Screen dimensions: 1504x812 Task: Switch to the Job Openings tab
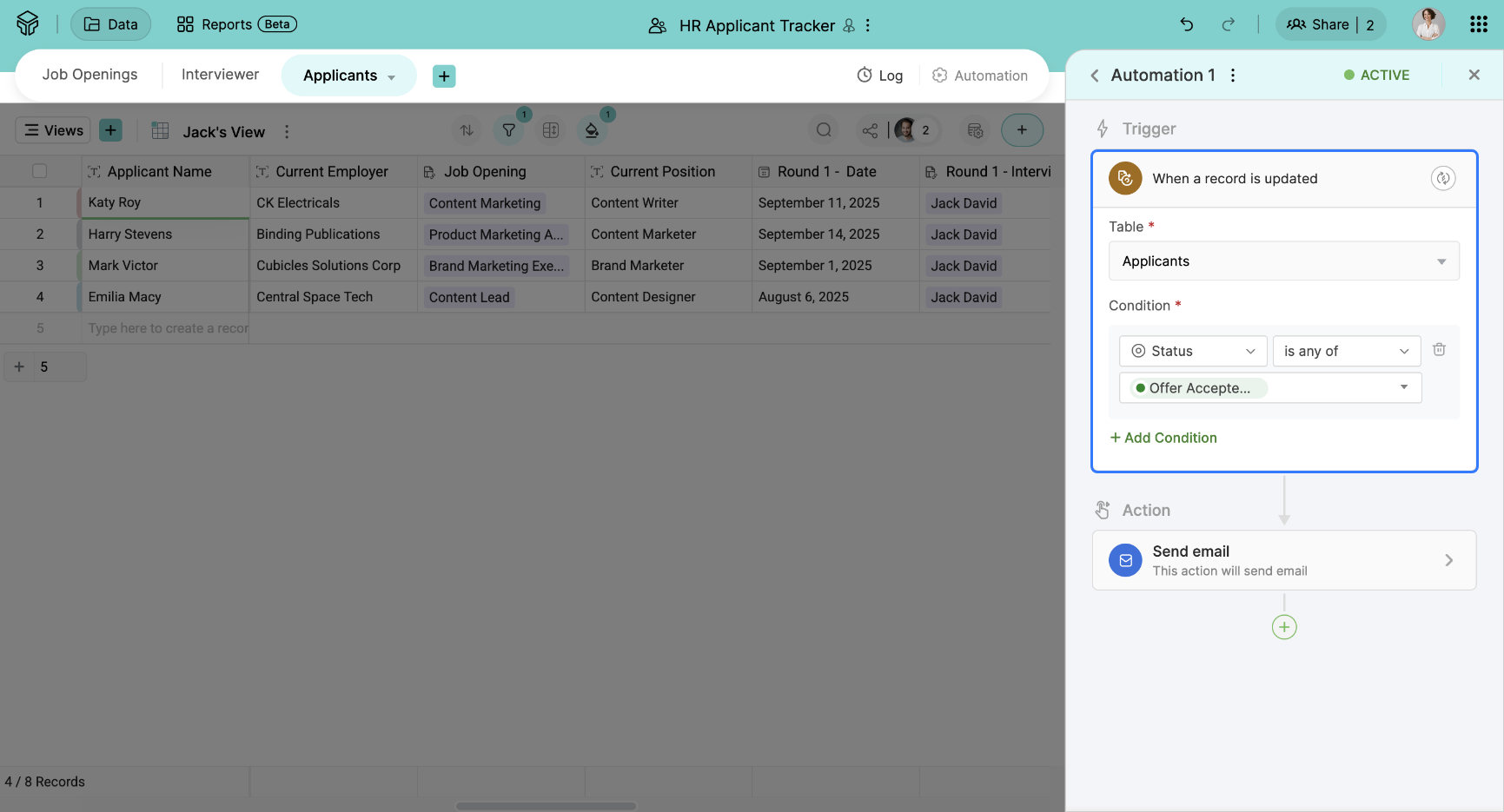pyautogui.click(x=89, y=75)
